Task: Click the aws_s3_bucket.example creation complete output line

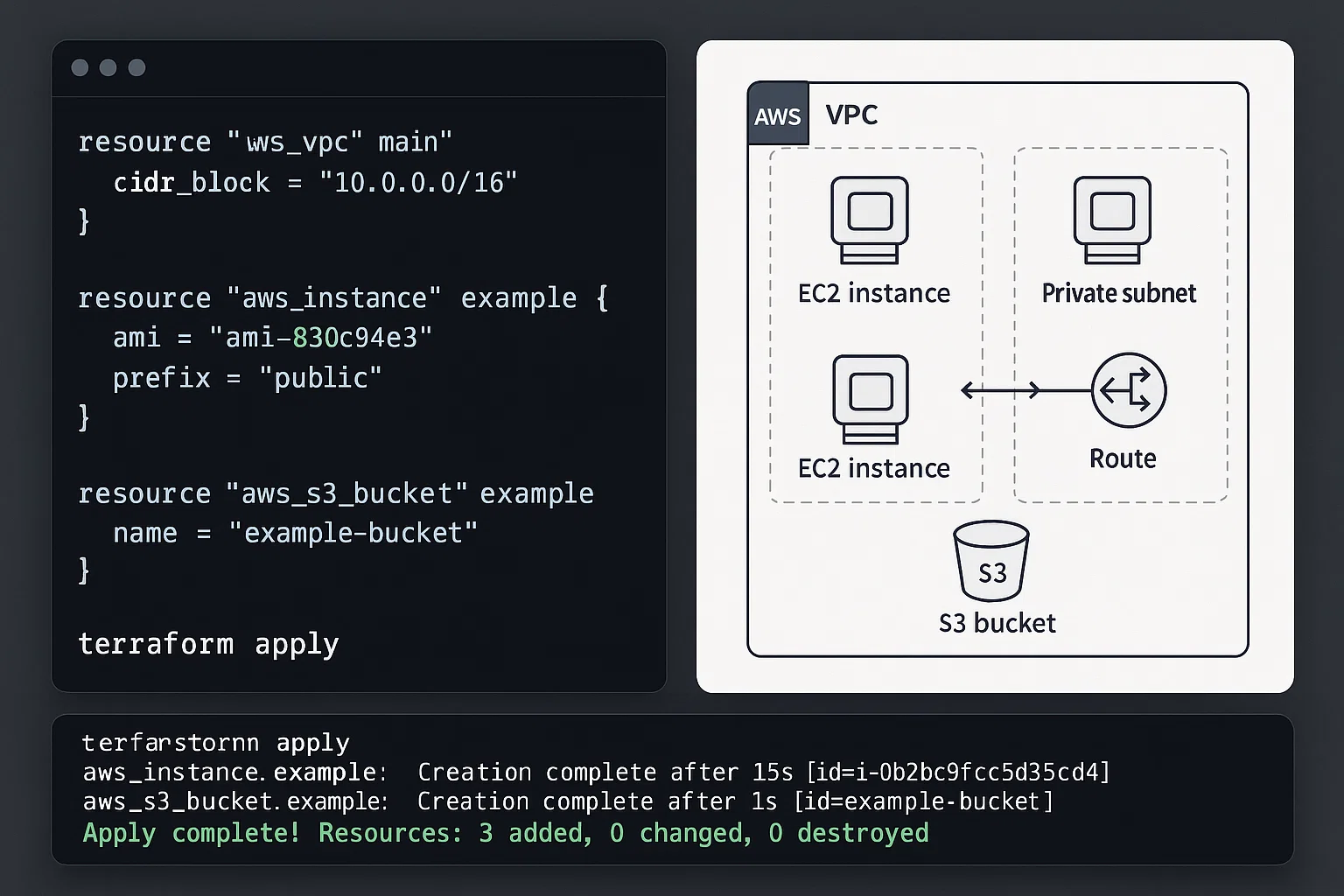Action: (568, 801)
